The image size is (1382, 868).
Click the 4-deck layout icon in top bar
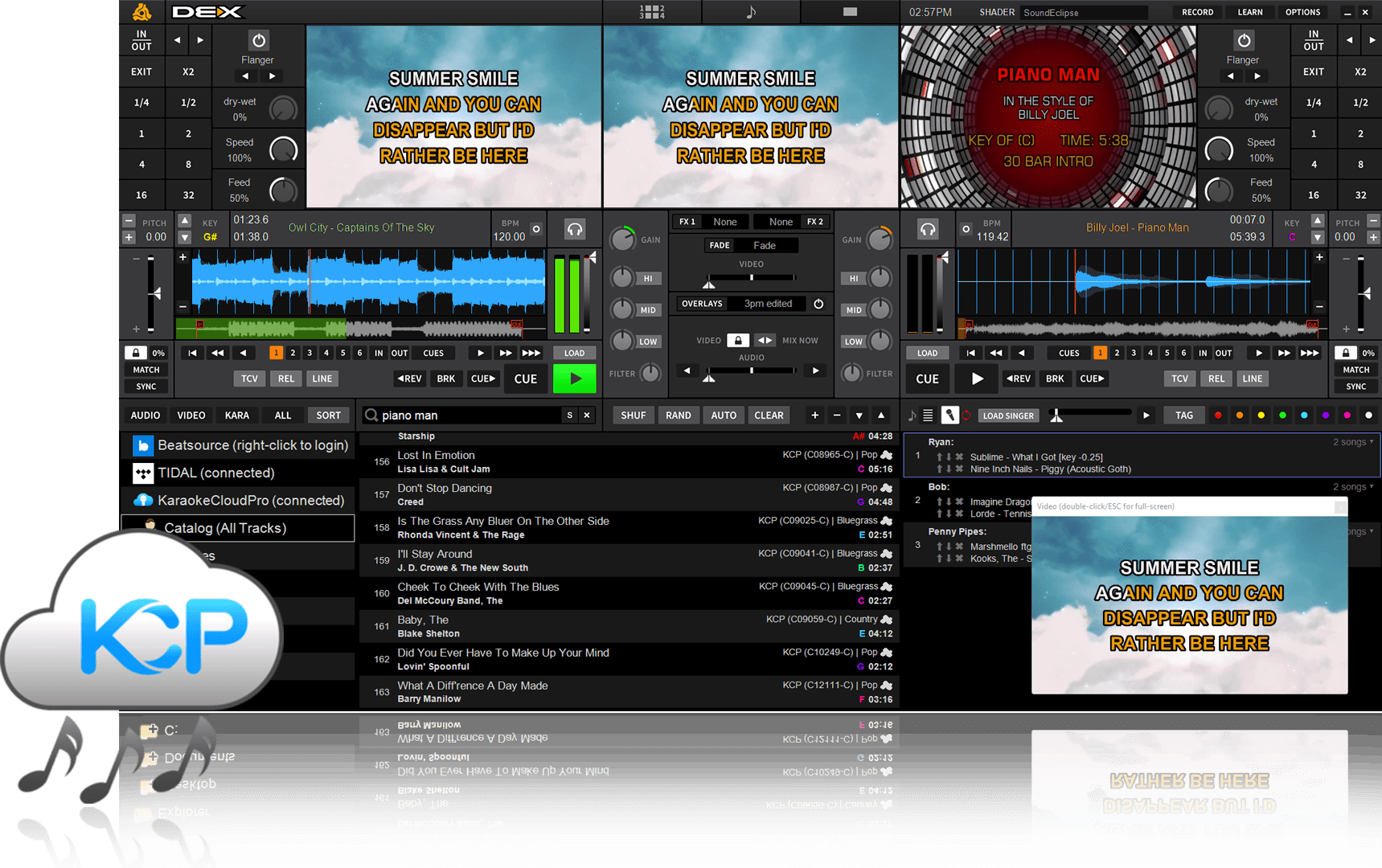pyautogui.click(x=652, y=11)
